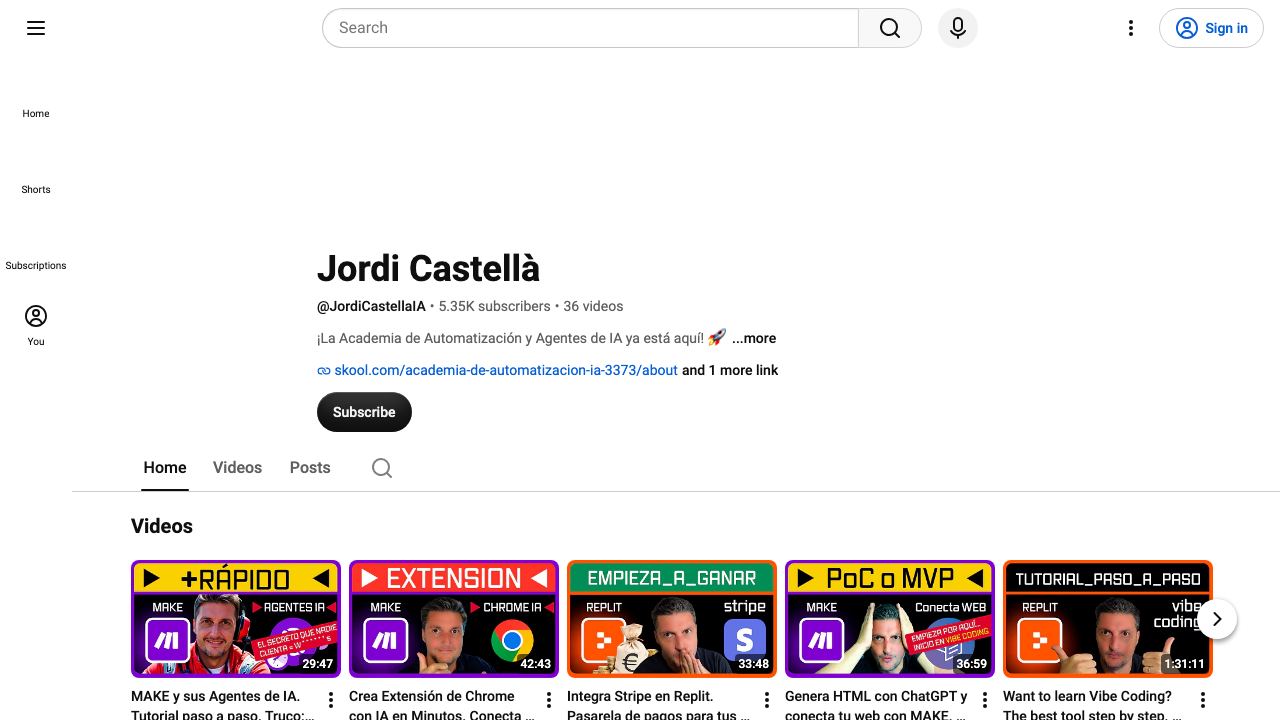Image resolution: width=1280 pixels, height=720 pixels.
Task: Click the '5.35K subscribers' text
Action: click(494, 306)
